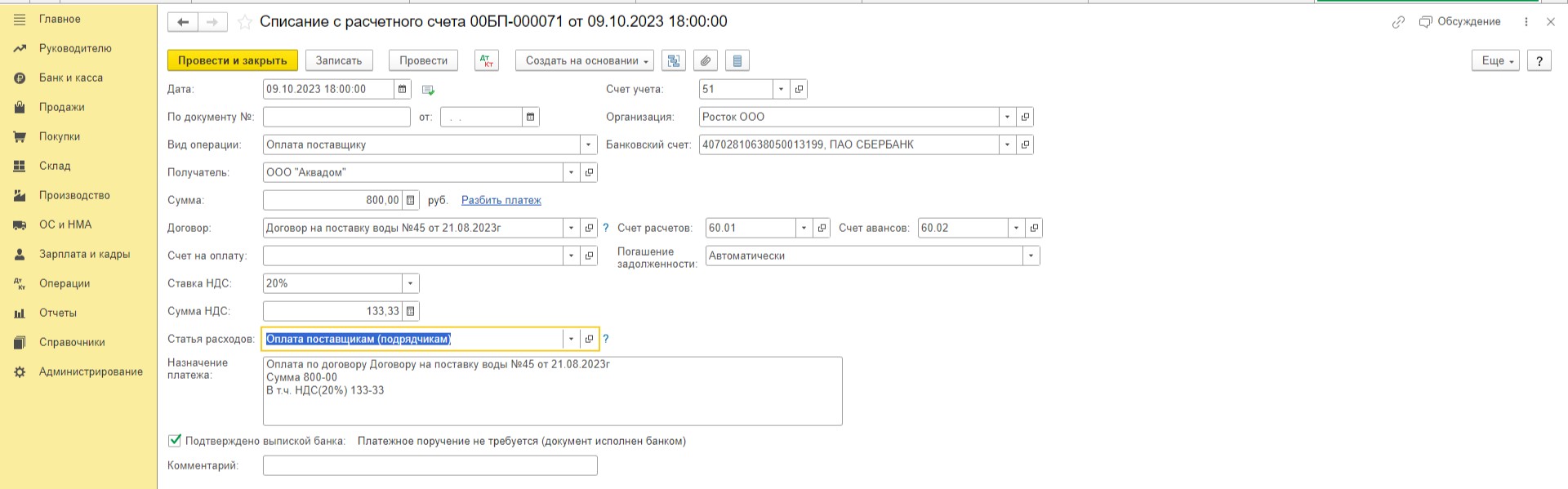Expand the Счет авансов dropdown
The image size is (1568, 489).
[x=1017, y=228]
